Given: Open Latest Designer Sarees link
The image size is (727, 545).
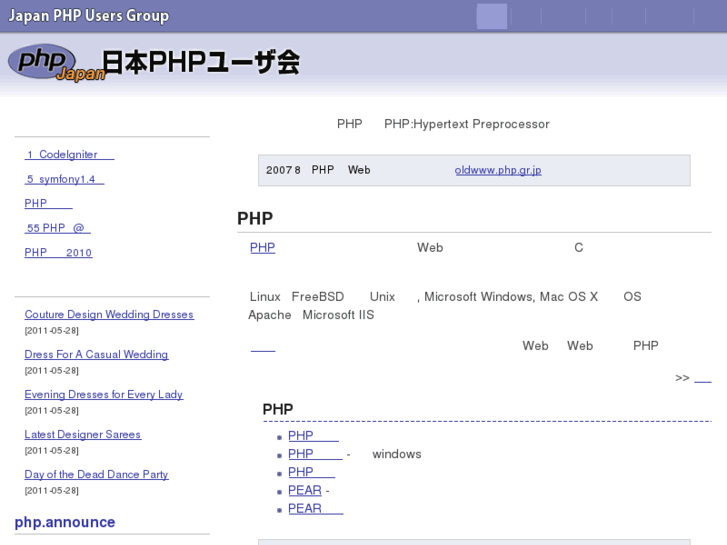Looking at the screenshot, I should tap(83, 435).
